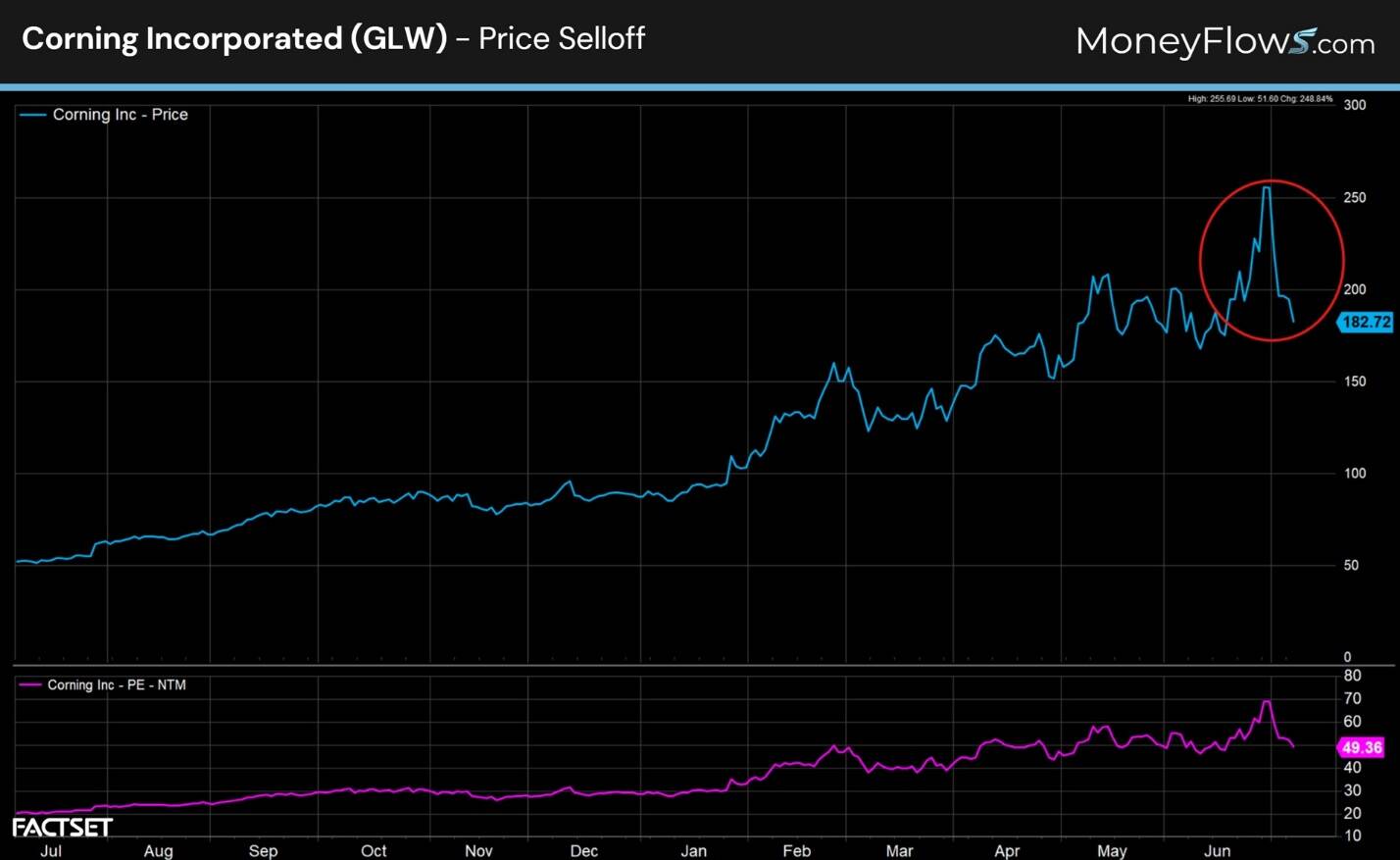Click the 40 label on the PE axis
This screenshot has height=860, width=1400.
(1352, 768)
